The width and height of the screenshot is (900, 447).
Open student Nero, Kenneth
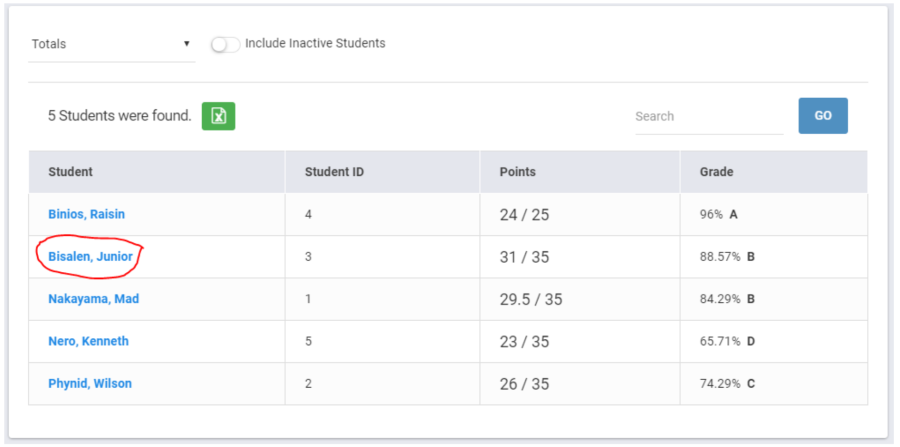pyautogui.click(x=88, y=341)
